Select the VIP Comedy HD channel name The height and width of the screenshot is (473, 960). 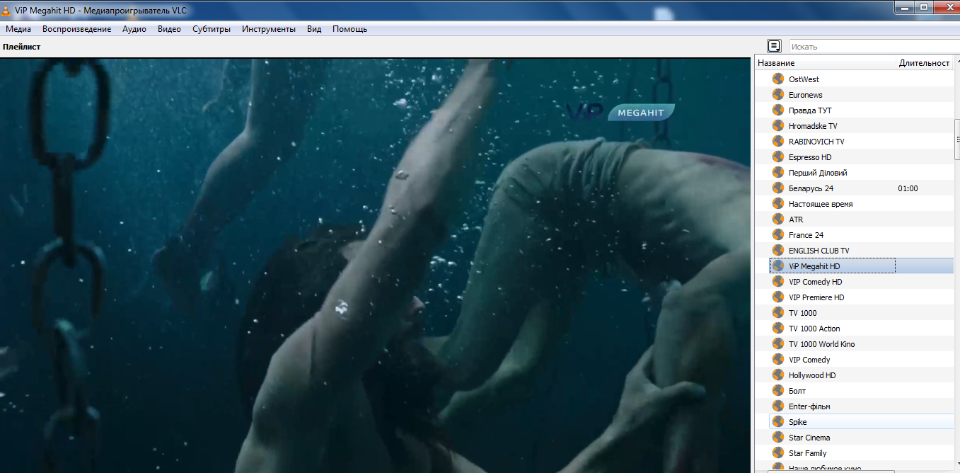pos(815,281)
